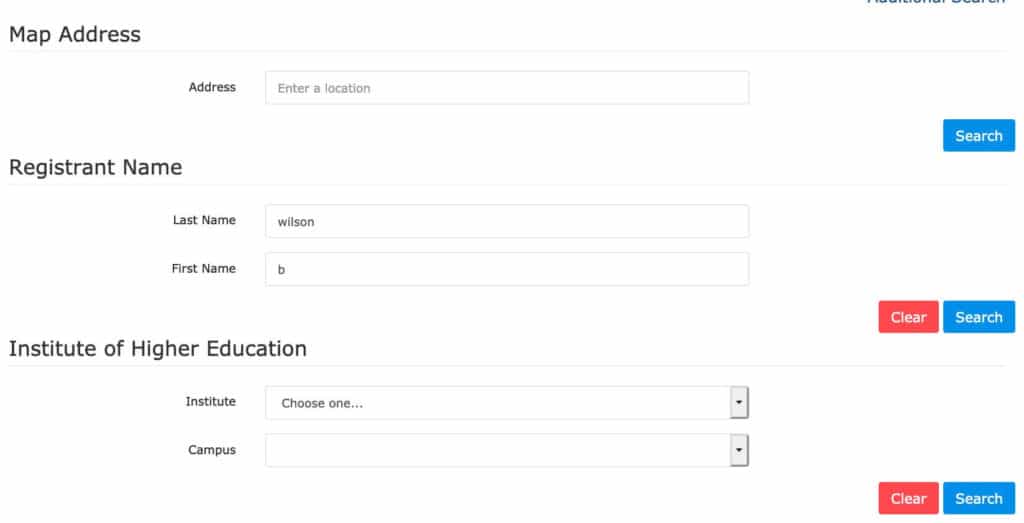Clear the Registrant Name form
The height and width of the screenshot is (523, 1024).
908,317
